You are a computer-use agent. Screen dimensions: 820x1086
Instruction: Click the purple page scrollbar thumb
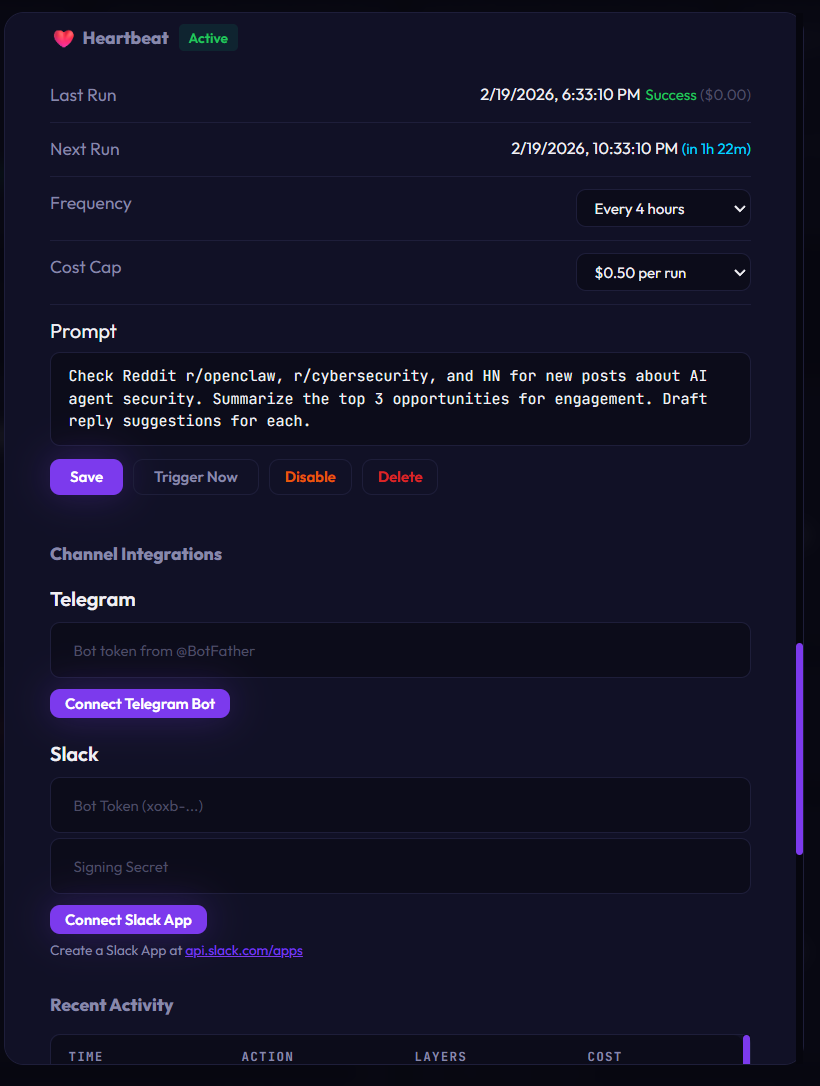(x=799, y=748)
